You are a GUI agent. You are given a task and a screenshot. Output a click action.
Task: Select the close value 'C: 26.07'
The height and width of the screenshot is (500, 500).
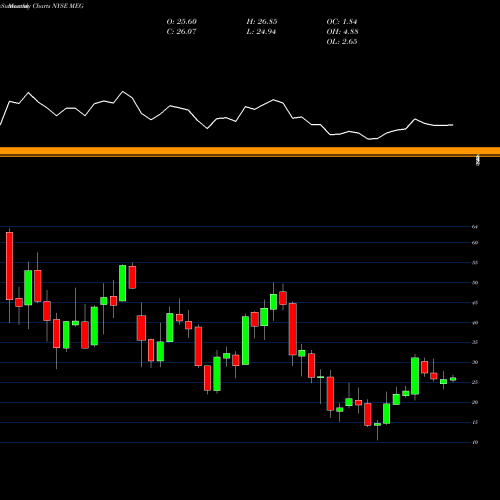[181, 32]
